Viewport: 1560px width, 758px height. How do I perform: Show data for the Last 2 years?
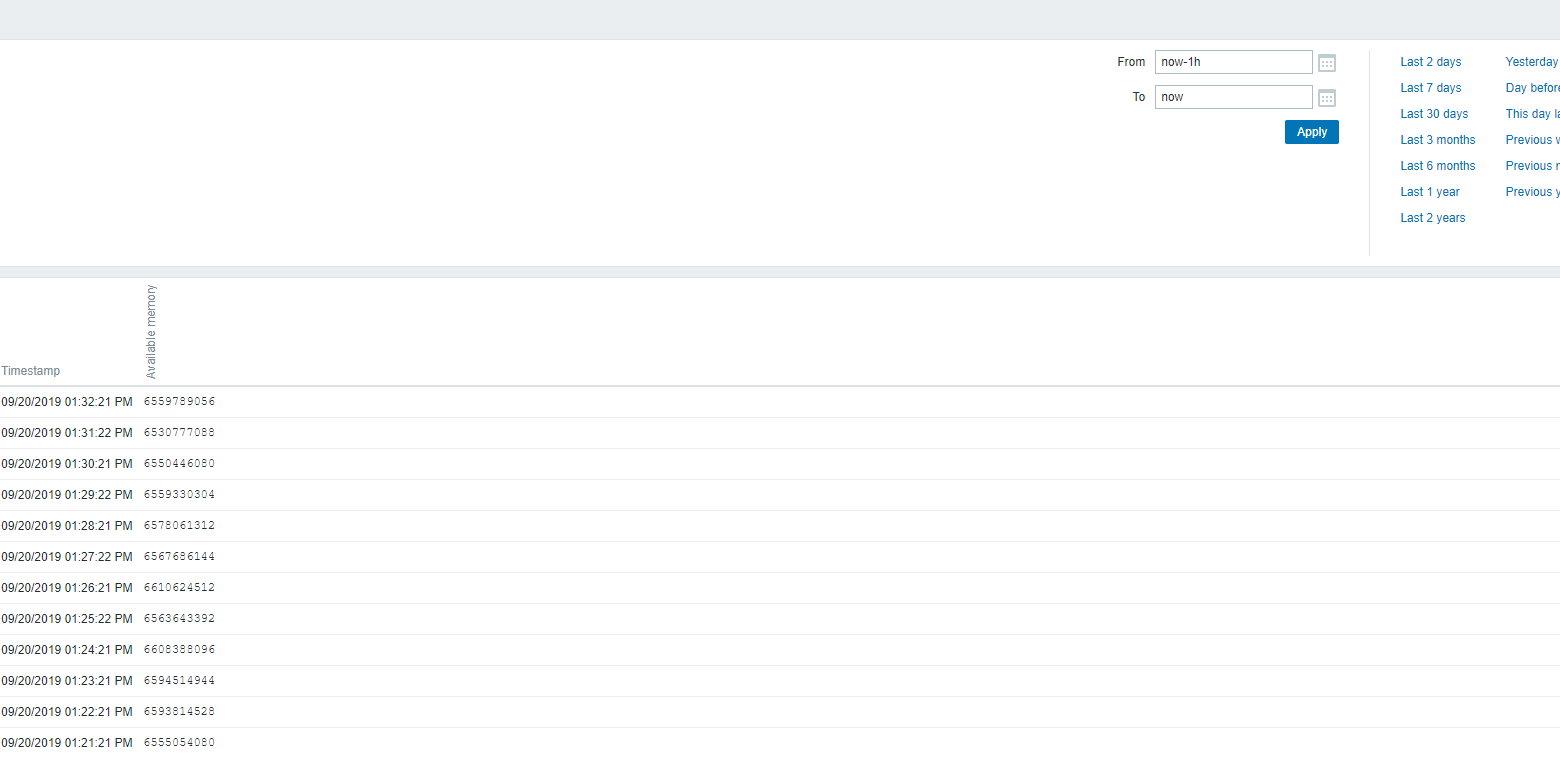point(1432,218)
